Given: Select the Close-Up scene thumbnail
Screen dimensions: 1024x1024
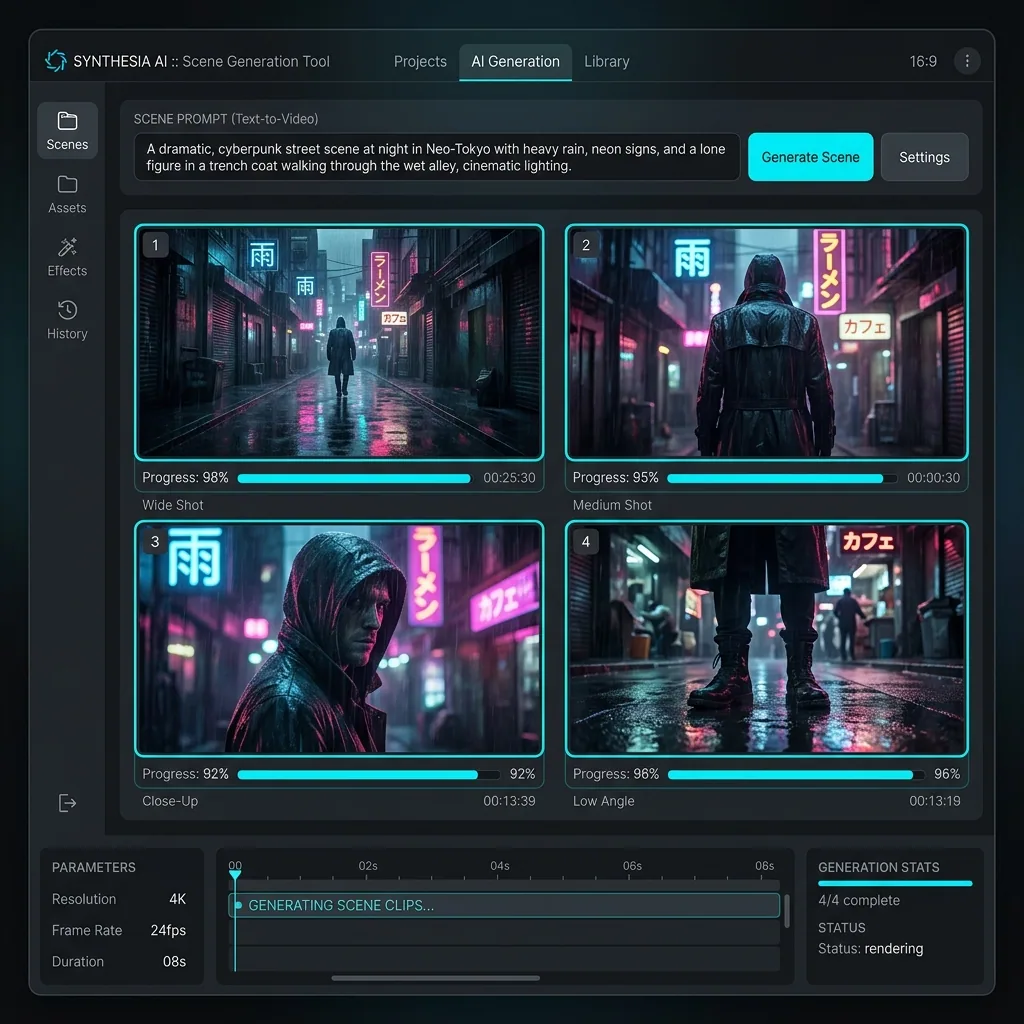Looking at the screenshot, I should (339, 638).
